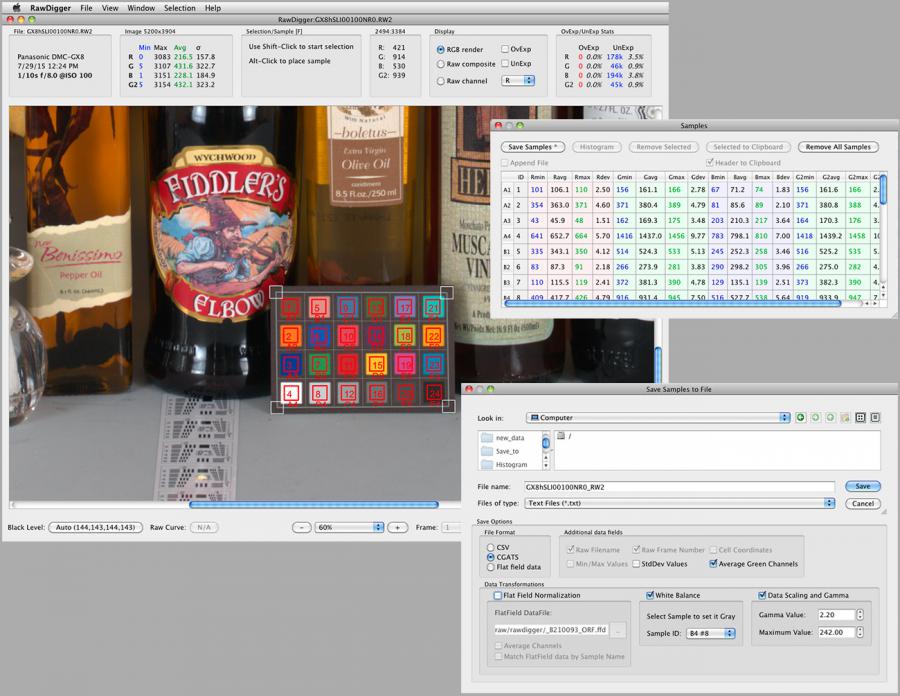Image resolution: width=900 pixels, height=696 pixels.
Task: Select Raw composite display mode
Action: 441,64
